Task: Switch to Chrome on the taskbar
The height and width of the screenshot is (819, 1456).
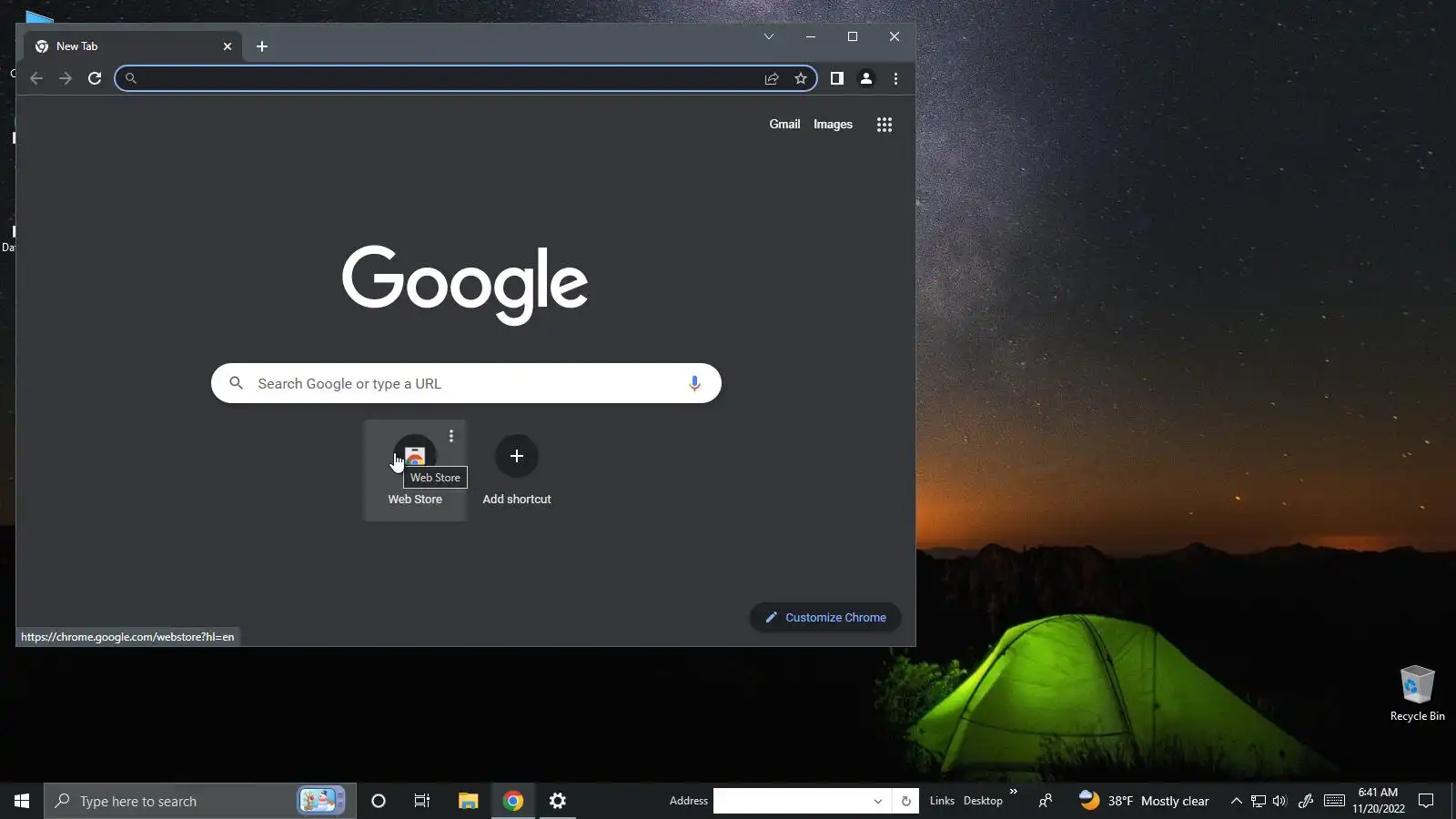Action: 513,801
